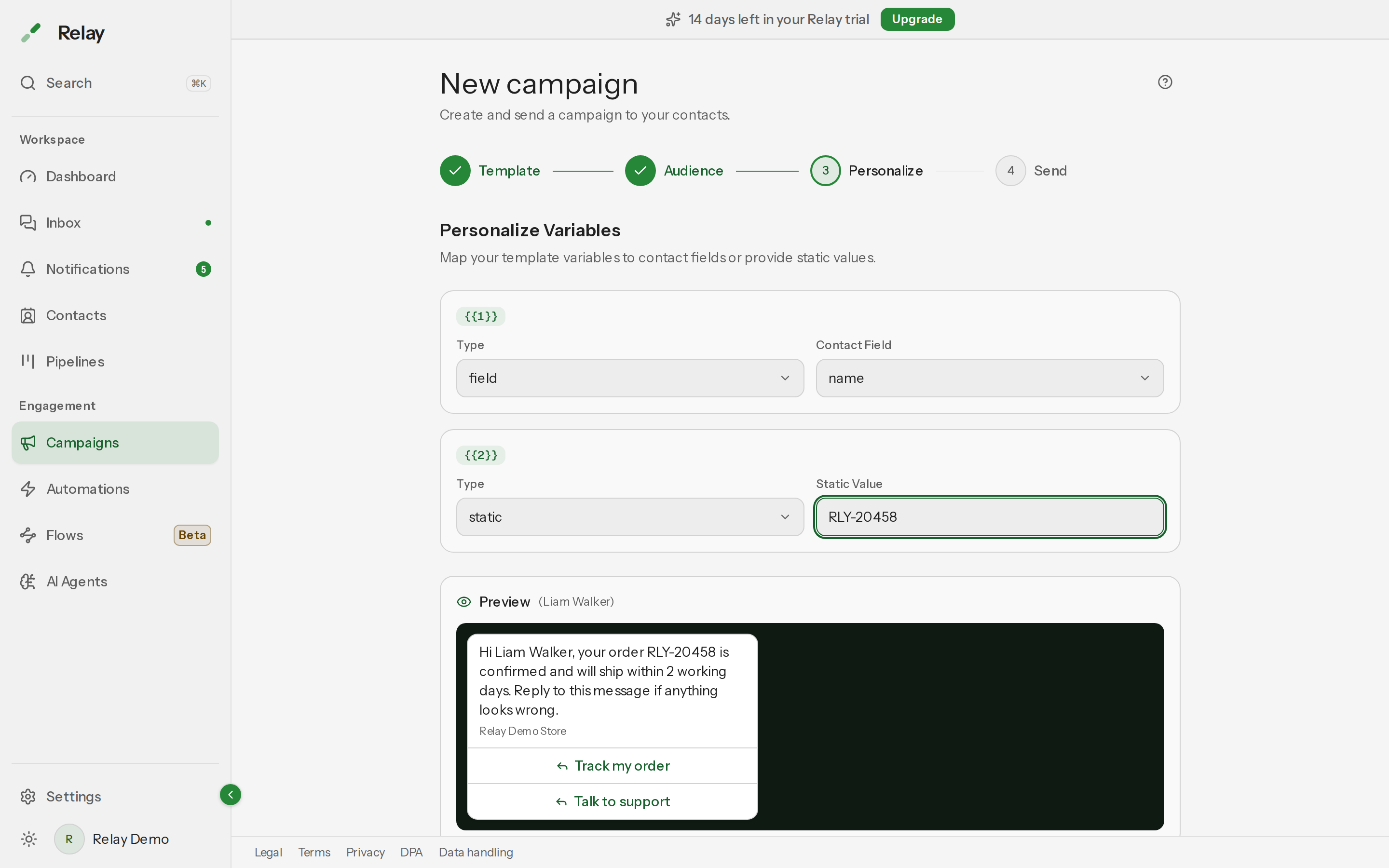Image resolution: width=1389 pixels, height=868 pixels.
Task: Click the Preview eye icon
Action: pyautogui.click(x=464, y=602)
